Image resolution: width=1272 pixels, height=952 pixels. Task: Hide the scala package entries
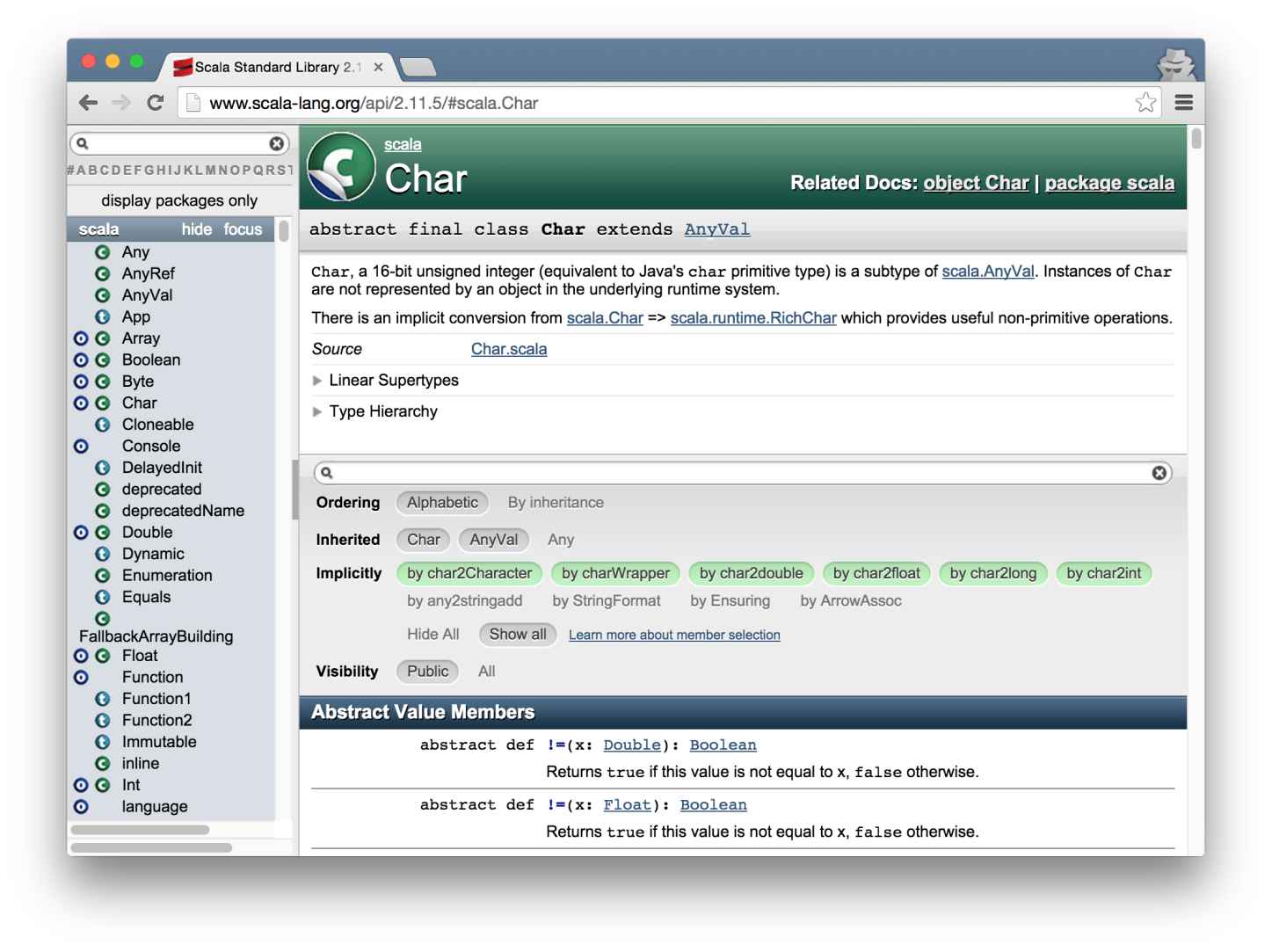click(x=197, y=229)
